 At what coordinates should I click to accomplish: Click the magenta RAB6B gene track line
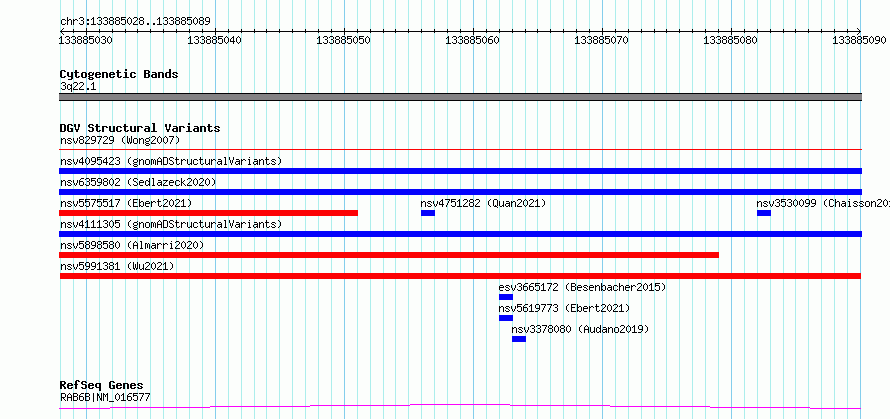coord(460,406)
